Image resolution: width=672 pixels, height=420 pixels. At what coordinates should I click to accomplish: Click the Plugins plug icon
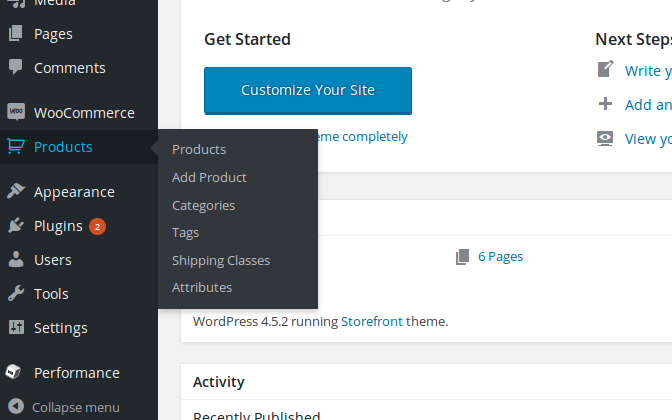[15, 226]
